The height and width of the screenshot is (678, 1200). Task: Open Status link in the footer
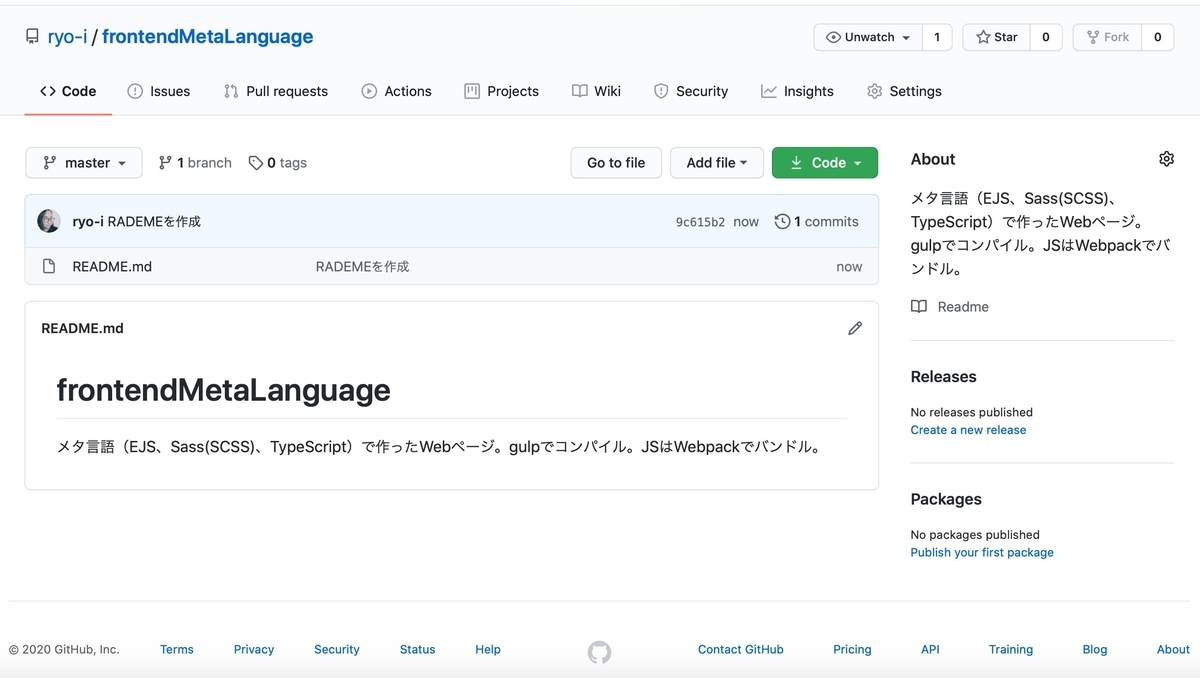417,650
